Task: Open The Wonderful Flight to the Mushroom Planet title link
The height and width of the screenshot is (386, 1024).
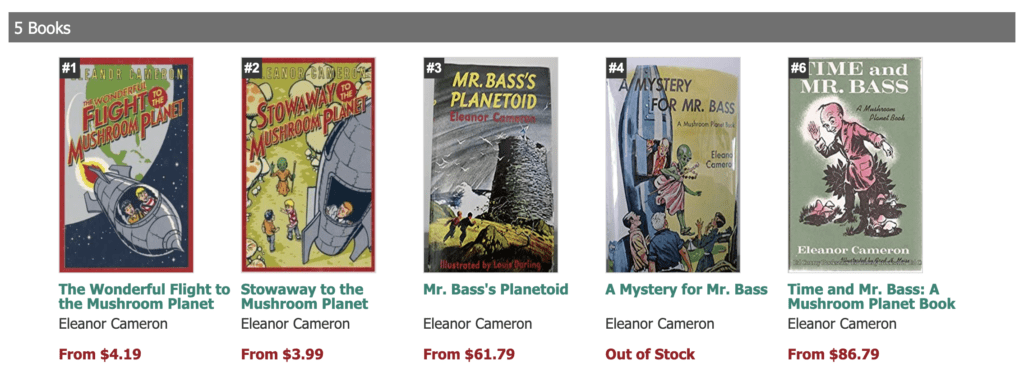Action: (x=144, y=297)
